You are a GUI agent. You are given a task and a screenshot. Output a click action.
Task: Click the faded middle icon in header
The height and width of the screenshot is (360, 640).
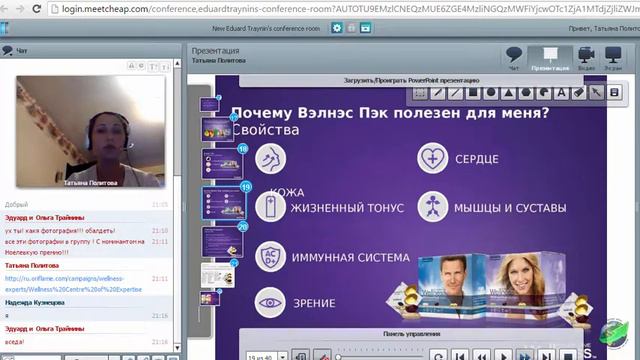click(351, 28)
